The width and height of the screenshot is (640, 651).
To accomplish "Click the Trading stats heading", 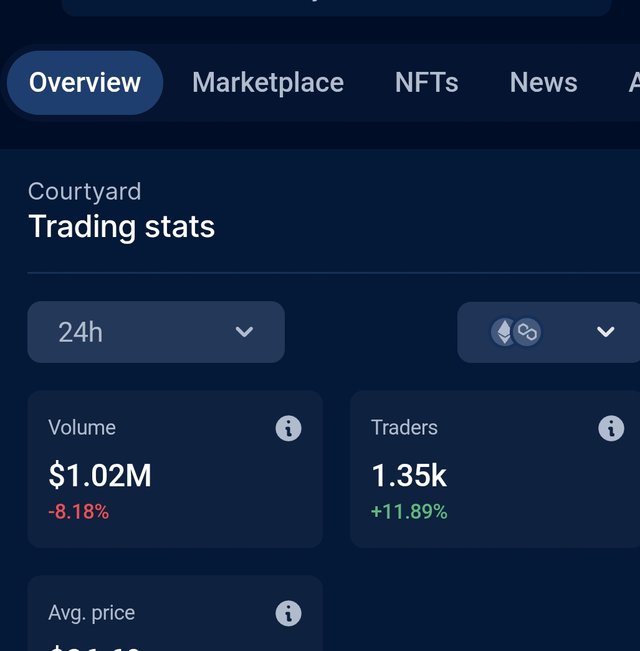I will pos(121,226).
